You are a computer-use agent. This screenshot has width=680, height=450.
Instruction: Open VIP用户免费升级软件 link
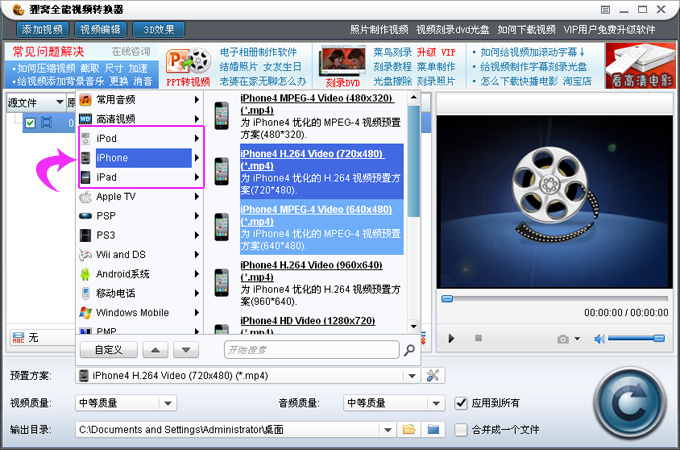click(609, 29)
